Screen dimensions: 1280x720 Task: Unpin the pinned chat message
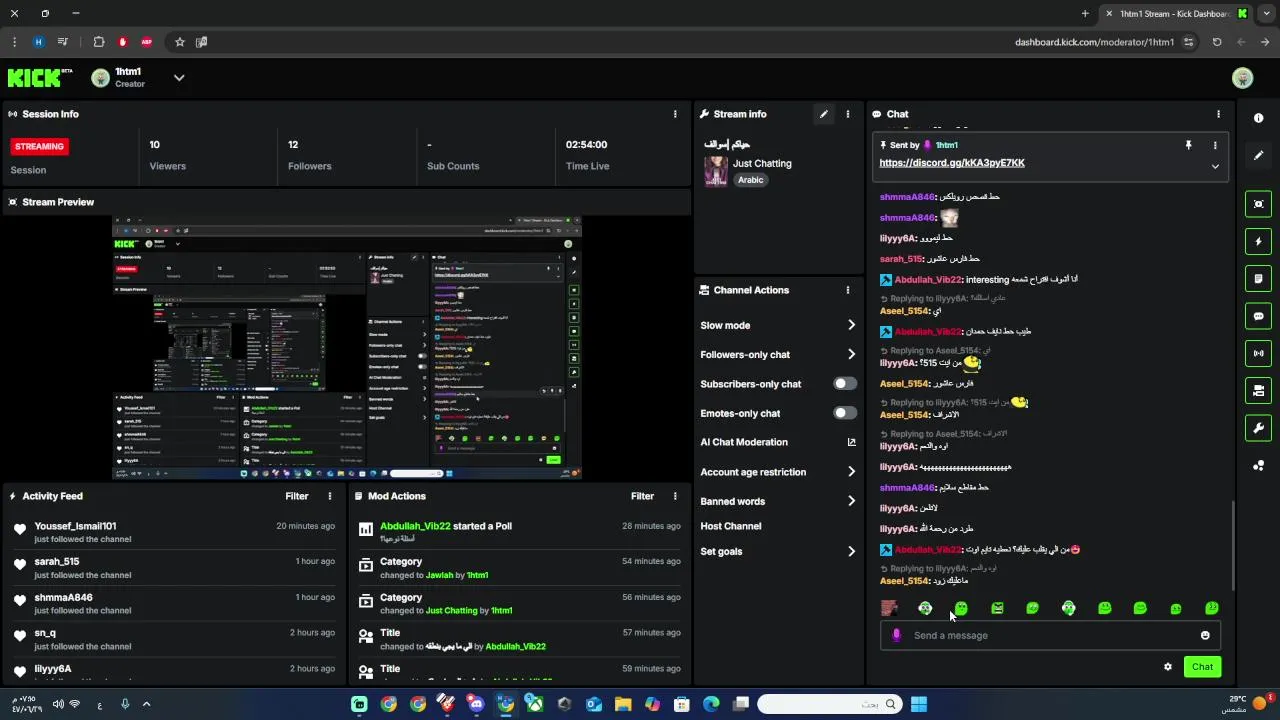tap(1188, 145)
